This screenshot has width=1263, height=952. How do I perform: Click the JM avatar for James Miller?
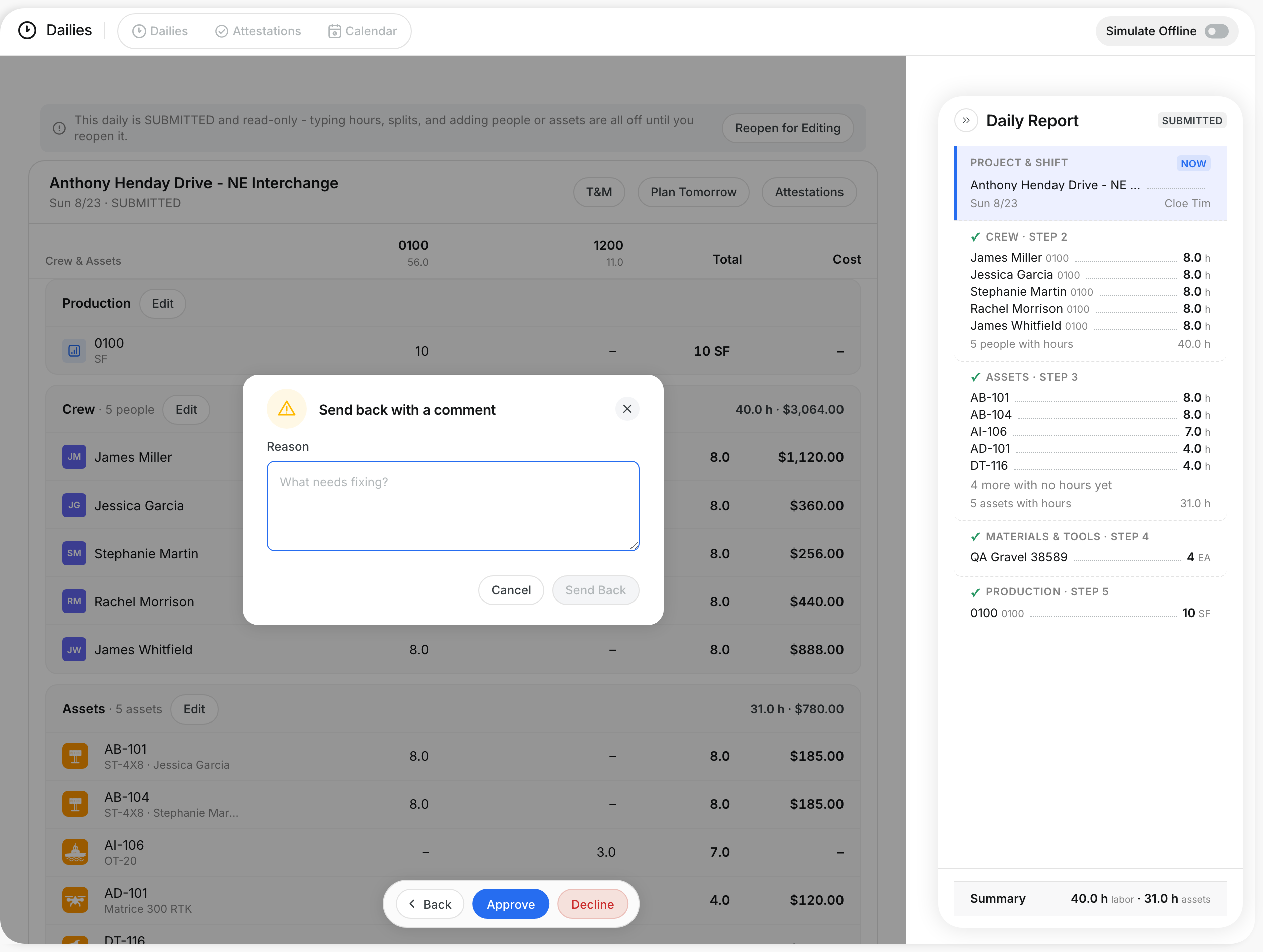(74, 457)
